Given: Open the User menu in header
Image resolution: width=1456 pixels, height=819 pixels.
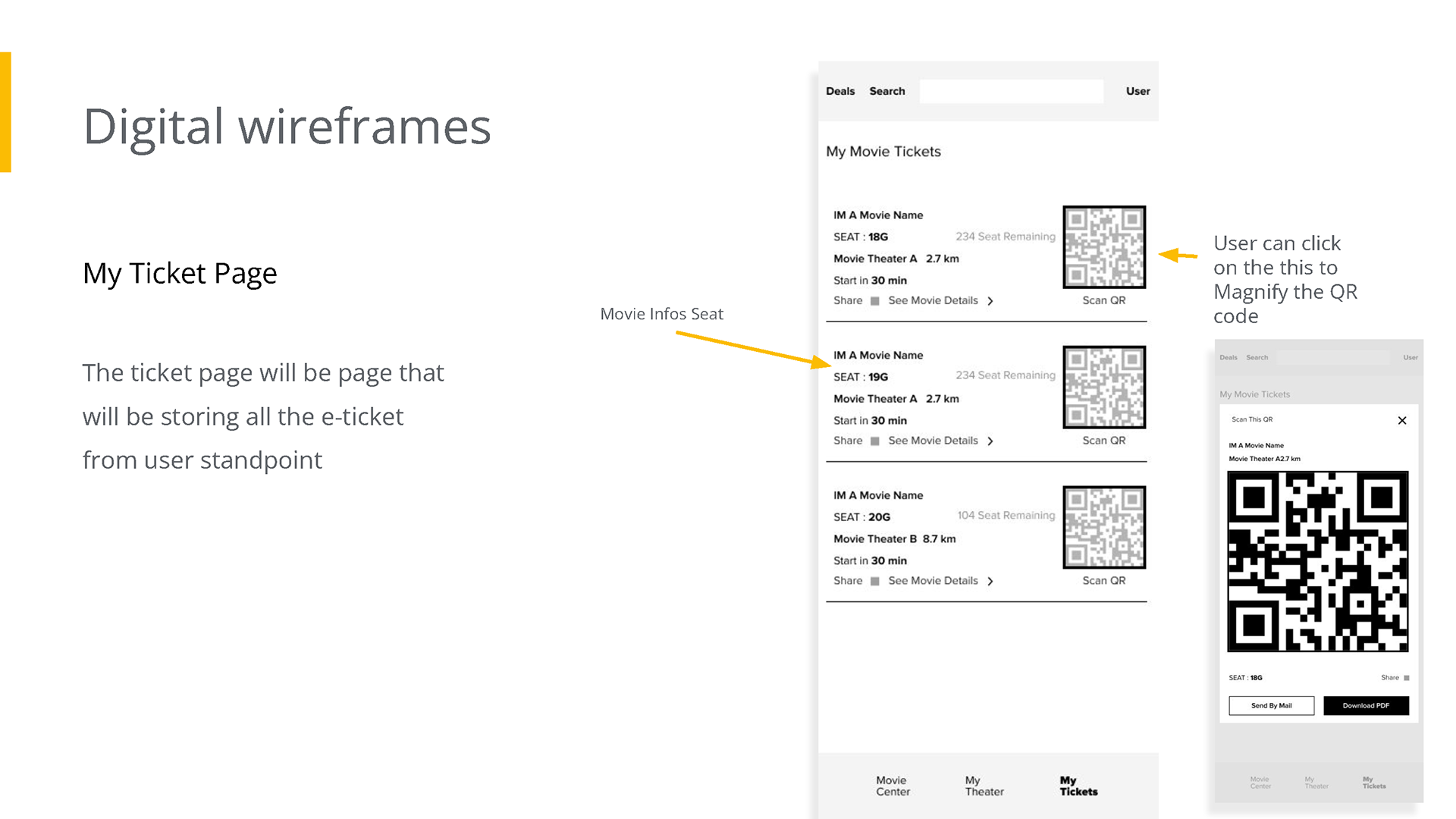Looking at the screenshot, I should click(1137, 91).
